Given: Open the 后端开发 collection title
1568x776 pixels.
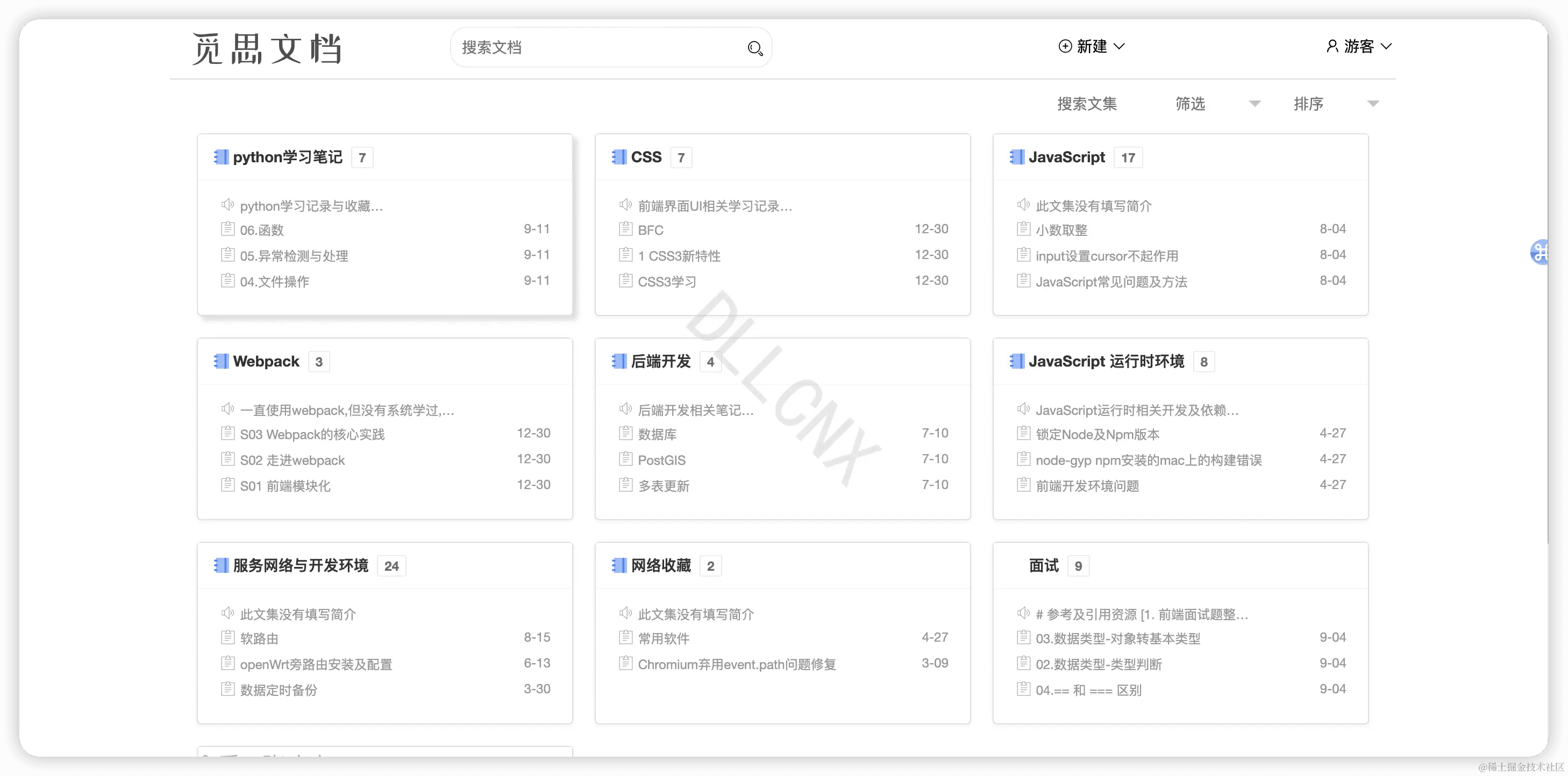Looking at the screenshot, I should click(660, 361).
